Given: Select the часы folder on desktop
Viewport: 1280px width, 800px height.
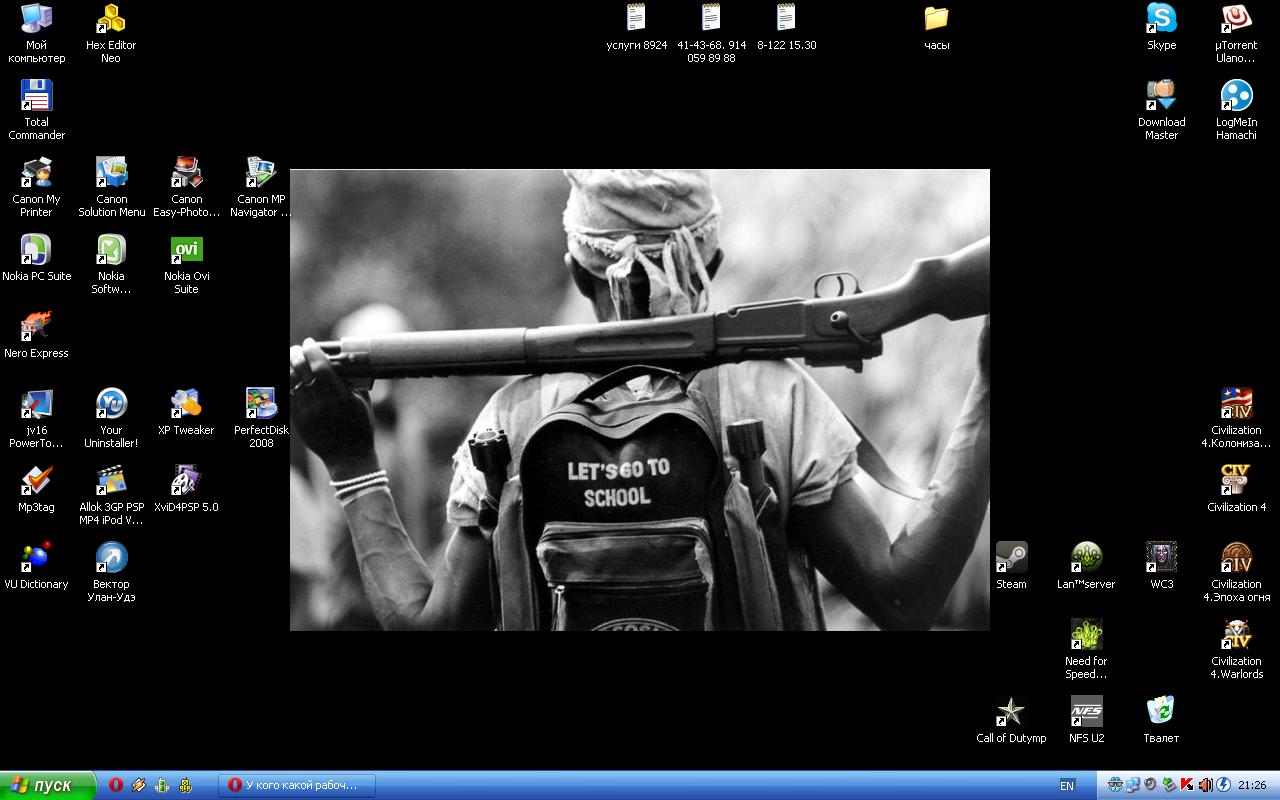Looking at the screenshot, I should (x=936, y=19).
